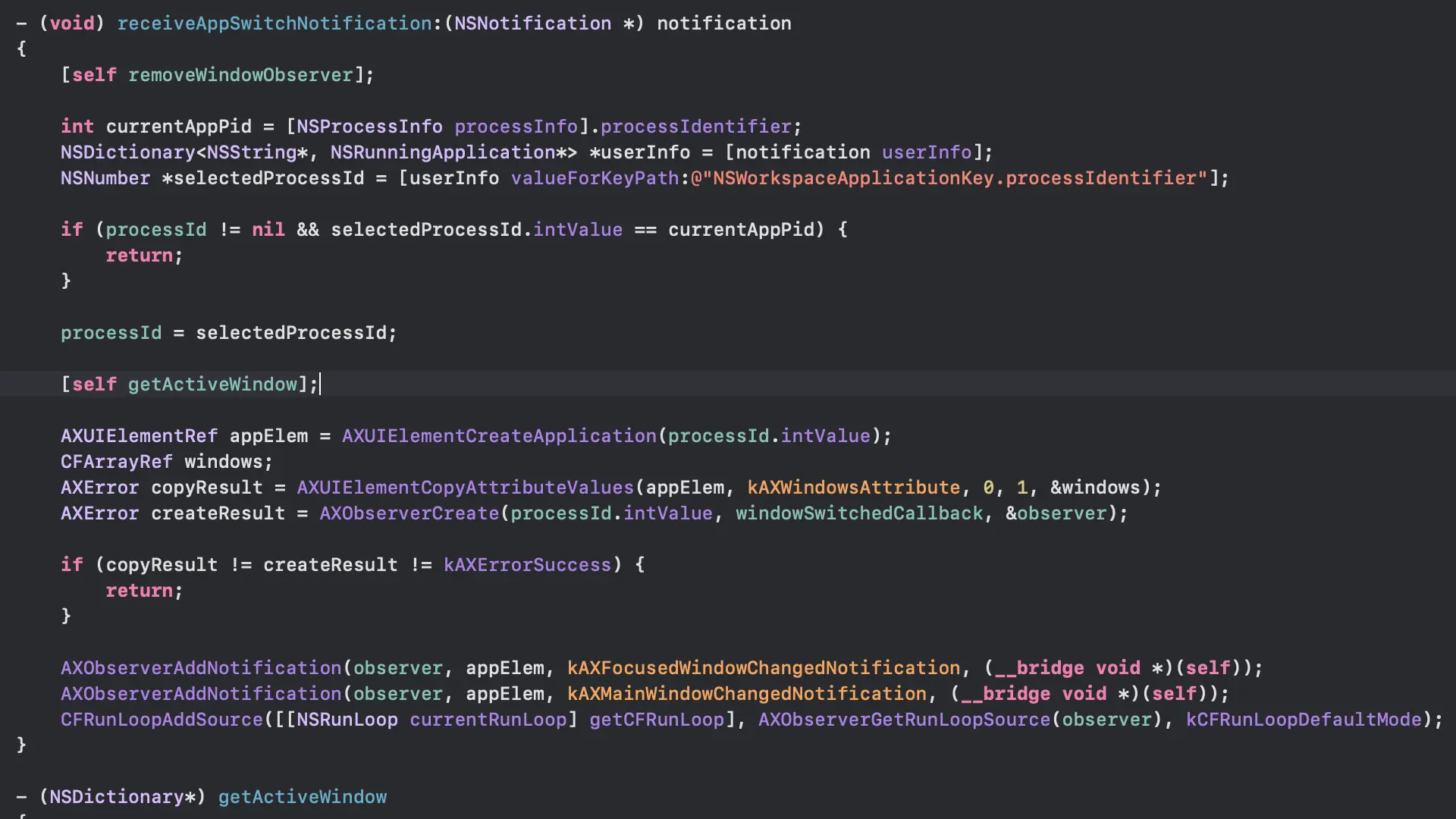This screenshot has height=819, width=1456.
Task: Click the kCFRunLoopDefaultMode constant
Action: [x=1304, y=720]
